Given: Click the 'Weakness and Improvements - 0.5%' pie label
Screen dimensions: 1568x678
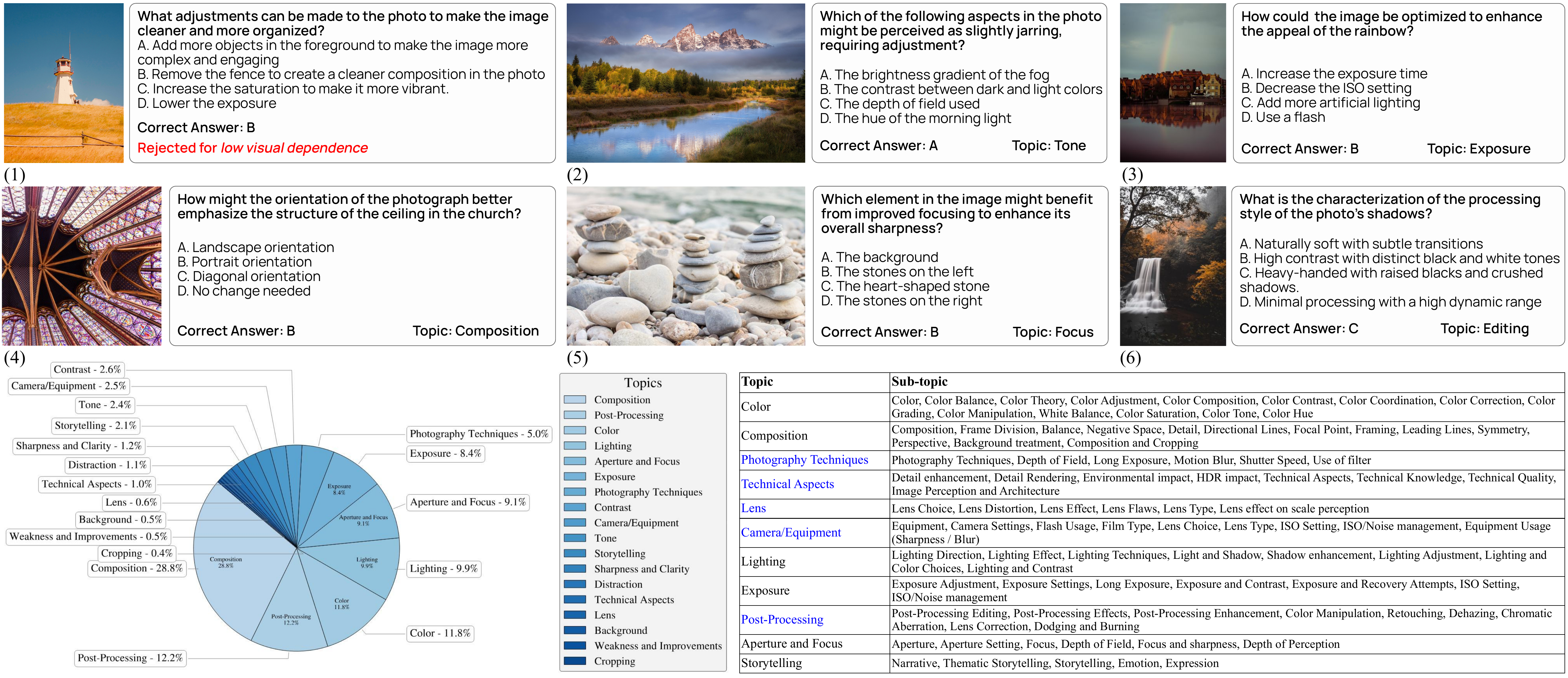Looking at the screenshot, I should pos(88,537).
